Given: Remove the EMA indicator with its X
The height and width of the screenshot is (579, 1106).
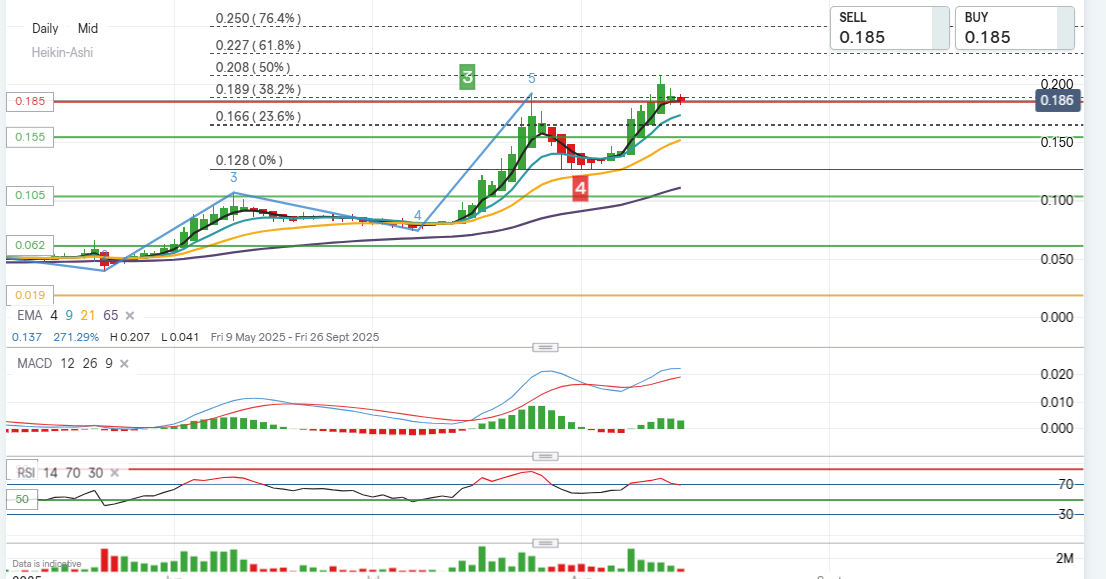Looking at the screenshot, I should point(131,315).
